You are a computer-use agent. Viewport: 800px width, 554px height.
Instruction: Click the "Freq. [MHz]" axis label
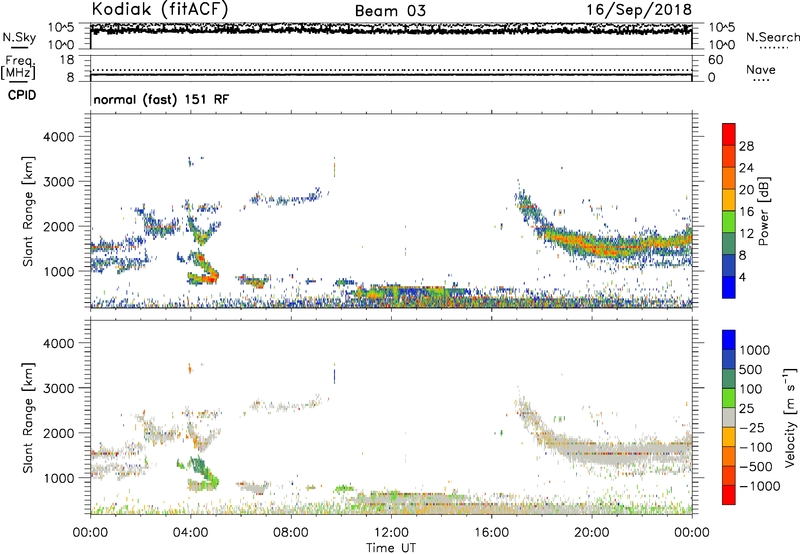[18, 68]
